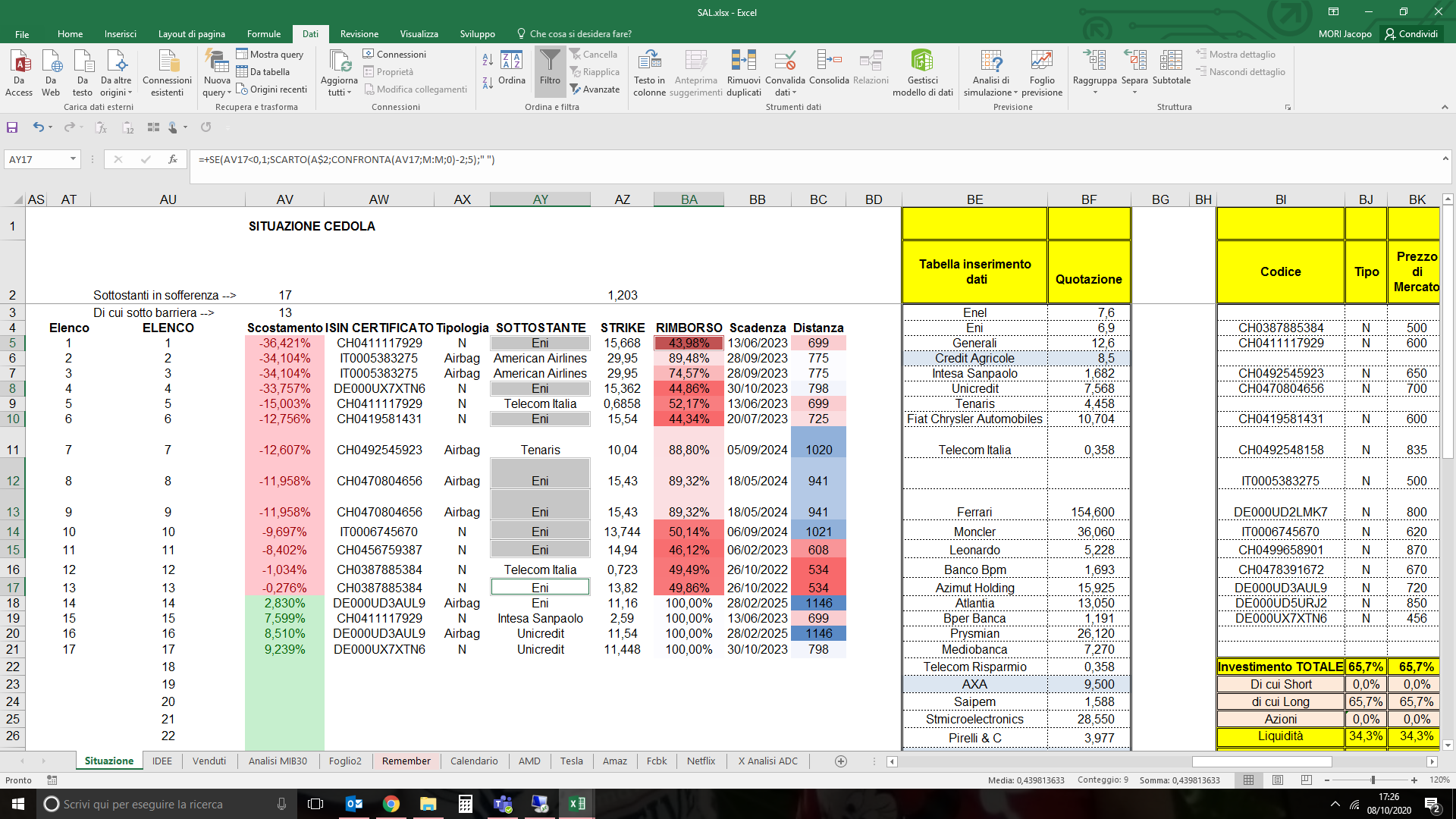1456x819 pixels.
Task: Click the Subtotale icon
Action: coord(1171,61)
